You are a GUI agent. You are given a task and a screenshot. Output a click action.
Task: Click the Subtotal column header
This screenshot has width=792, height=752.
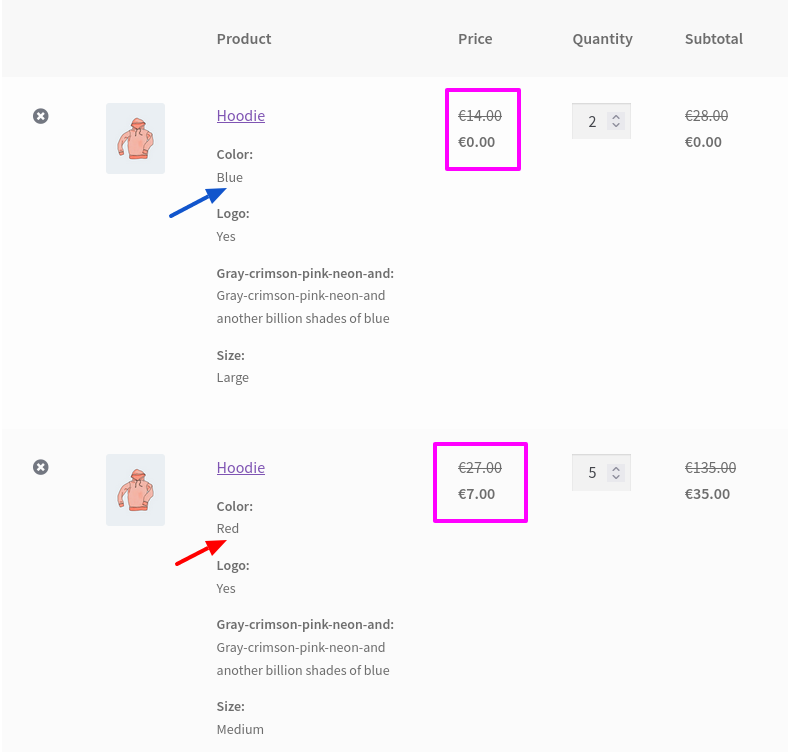coord(714,39)
